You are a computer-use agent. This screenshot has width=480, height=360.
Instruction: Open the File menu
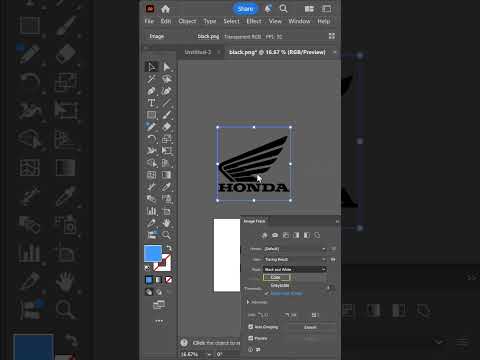pos(149,21)
